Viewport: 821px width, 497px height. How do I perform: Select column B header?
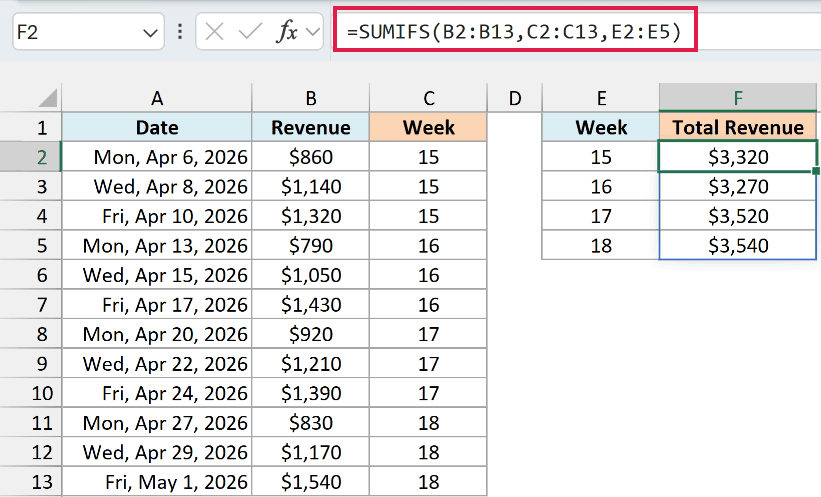[310, 98]
